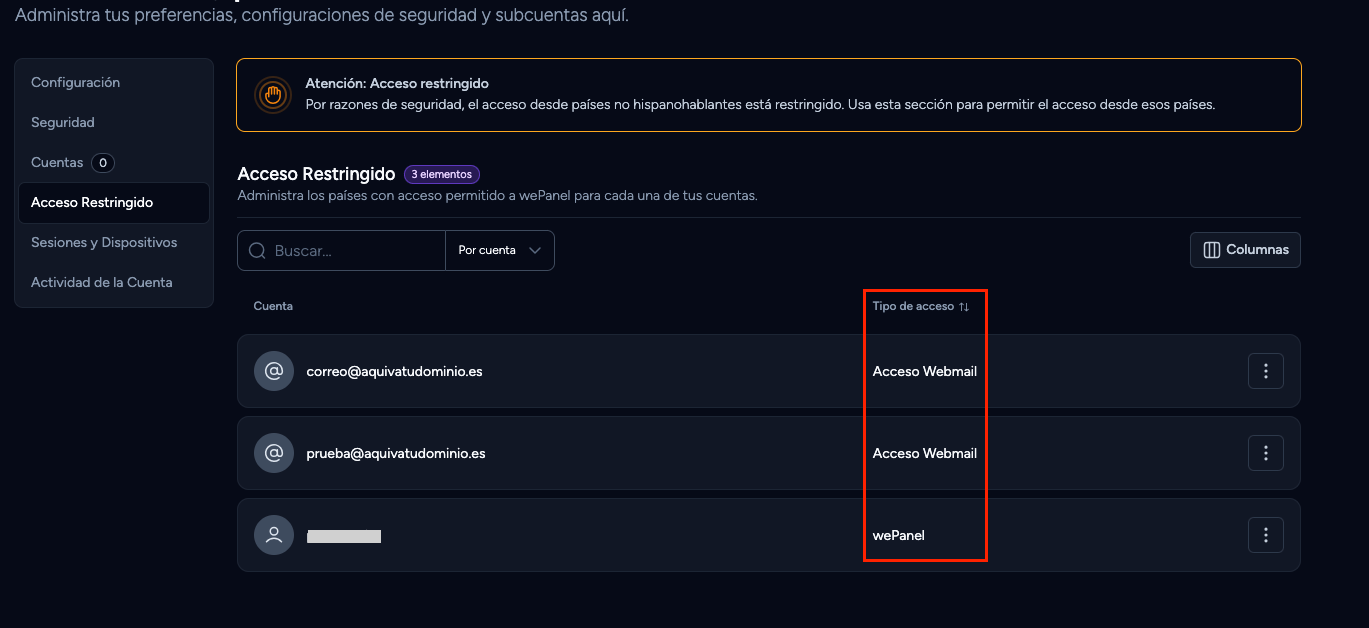This screenshot has width=1369, height=628.
Task: Open three-dot menu for prueba@aquivatudominio.es
Action: (1265, 453)
